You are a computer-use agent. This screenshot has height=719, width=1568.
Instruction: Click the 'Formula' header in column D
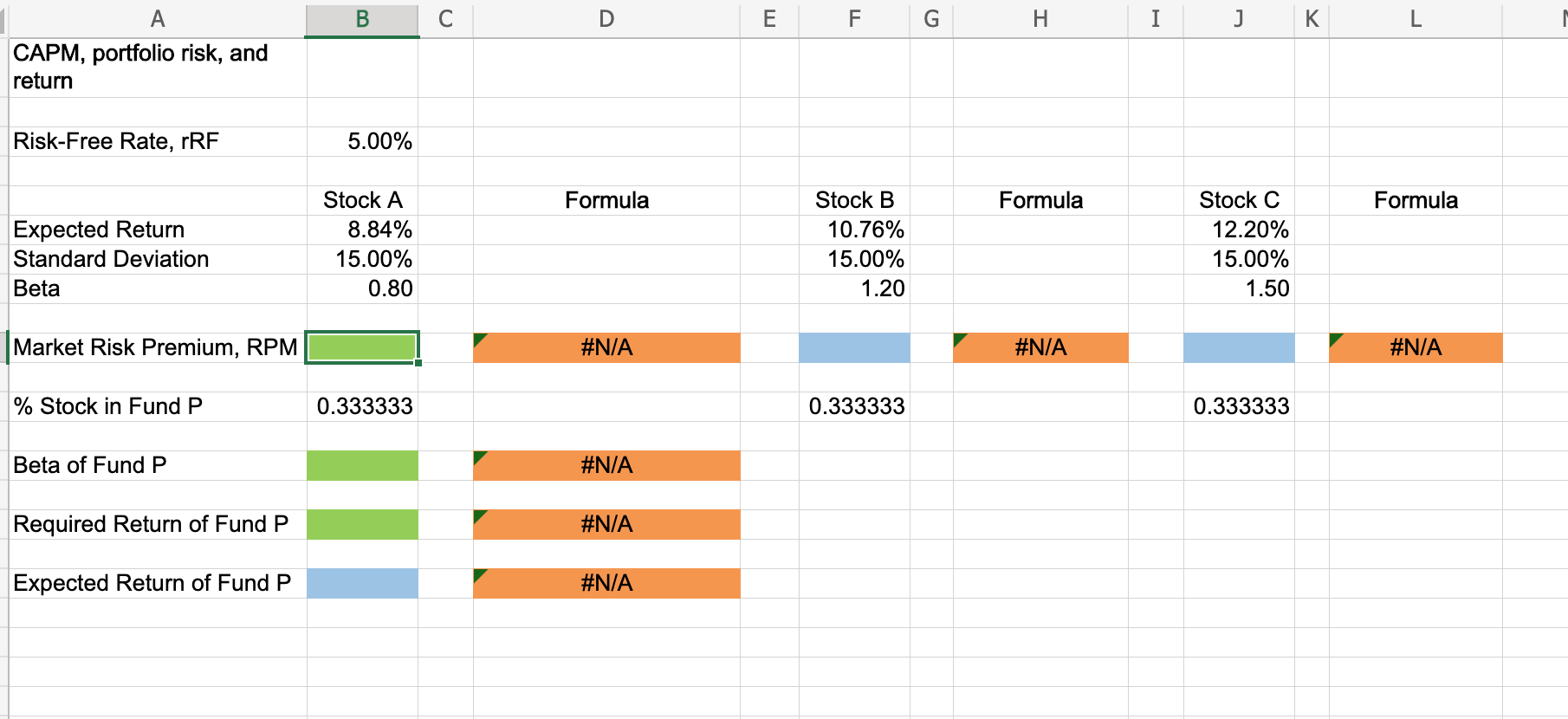pyautogui.click(x=606, y=200)
